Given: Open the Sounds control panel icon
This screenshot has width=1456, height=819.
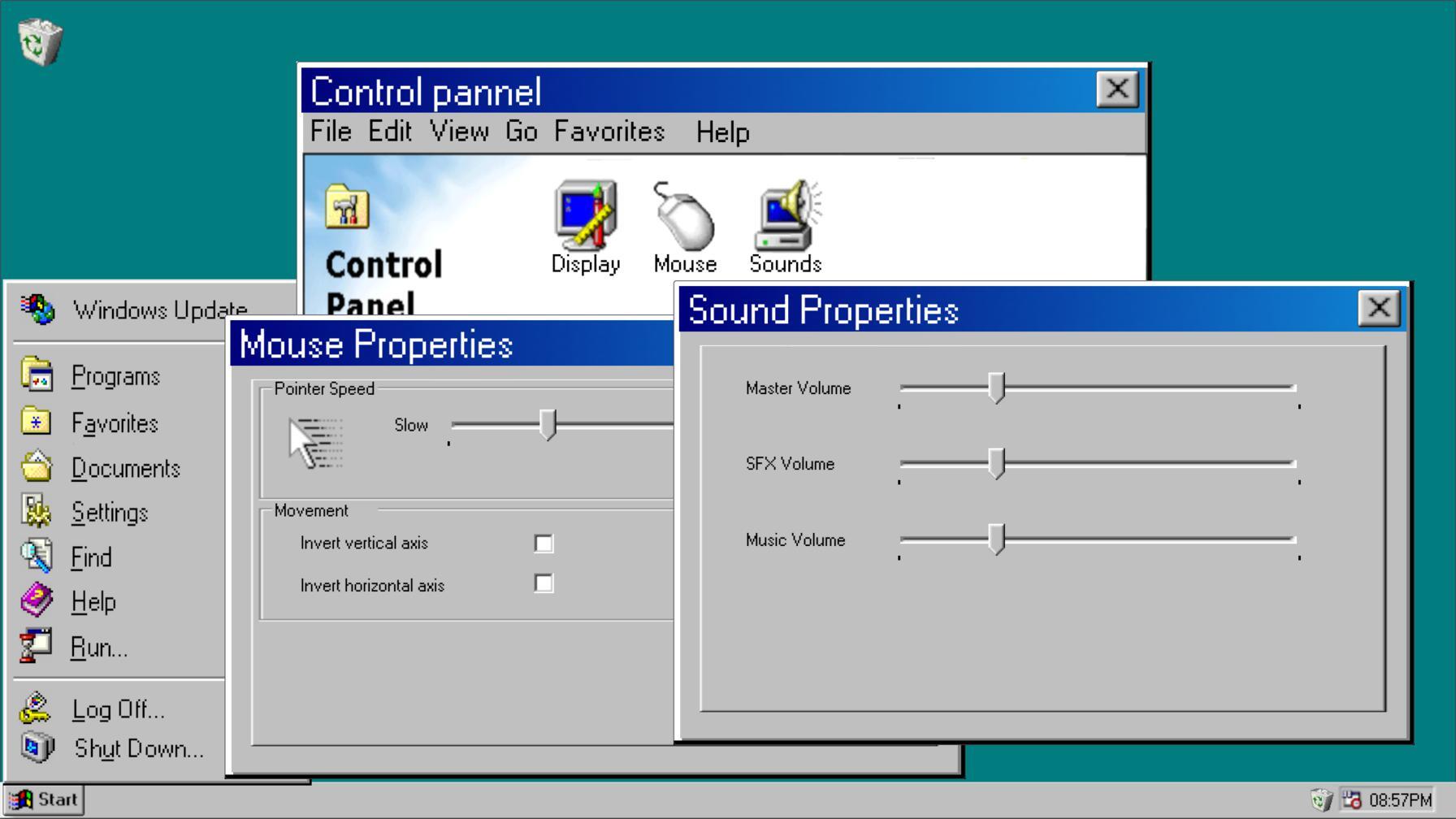Looking at the screenshot, I should point(786,217).
